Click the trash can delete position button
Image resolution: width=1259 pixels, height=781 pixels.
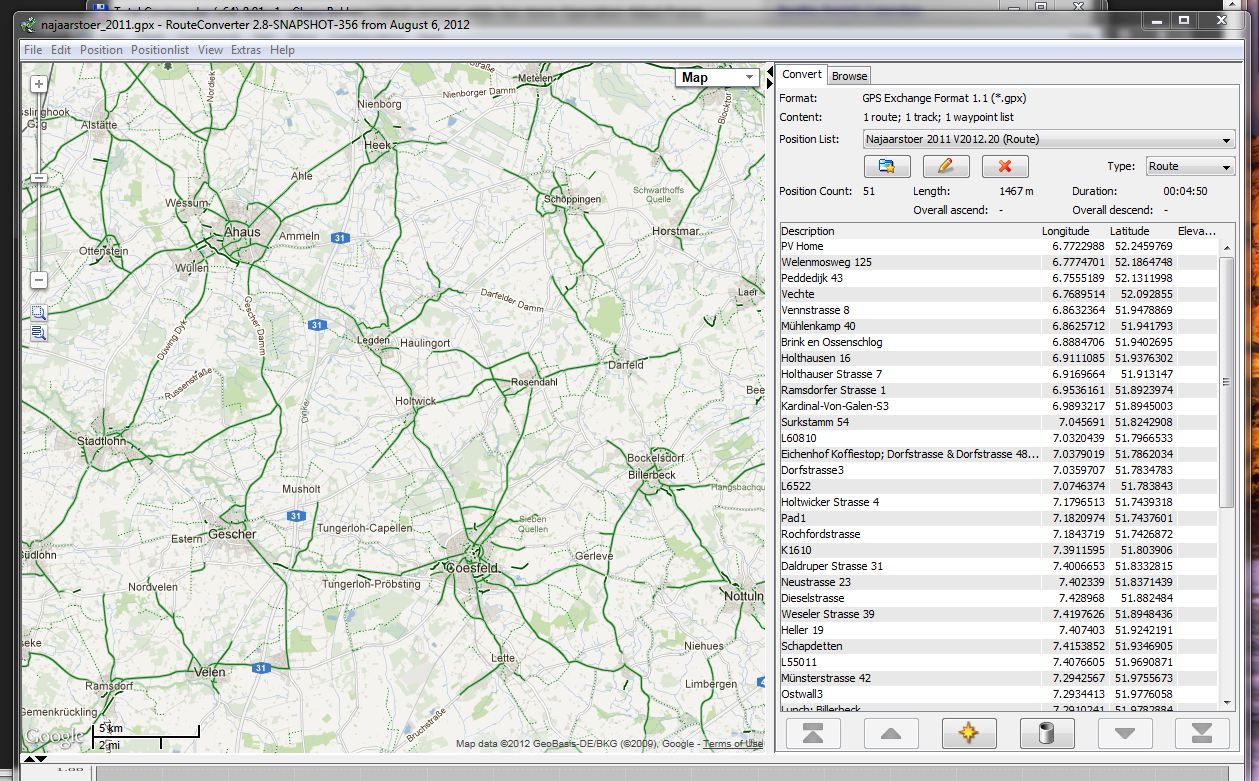1047,734
